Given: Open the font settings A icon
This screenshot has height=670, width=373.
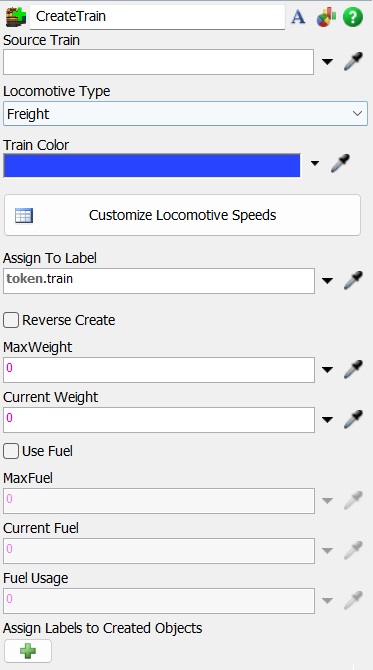Looking at the screenshot, I should 298,17.
